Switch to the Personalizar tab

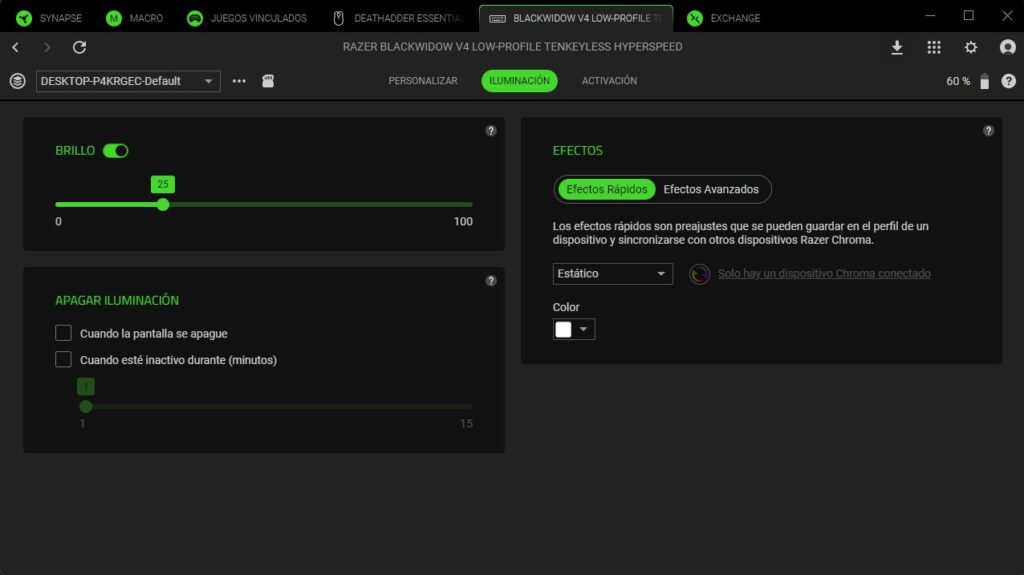[423, 81]
